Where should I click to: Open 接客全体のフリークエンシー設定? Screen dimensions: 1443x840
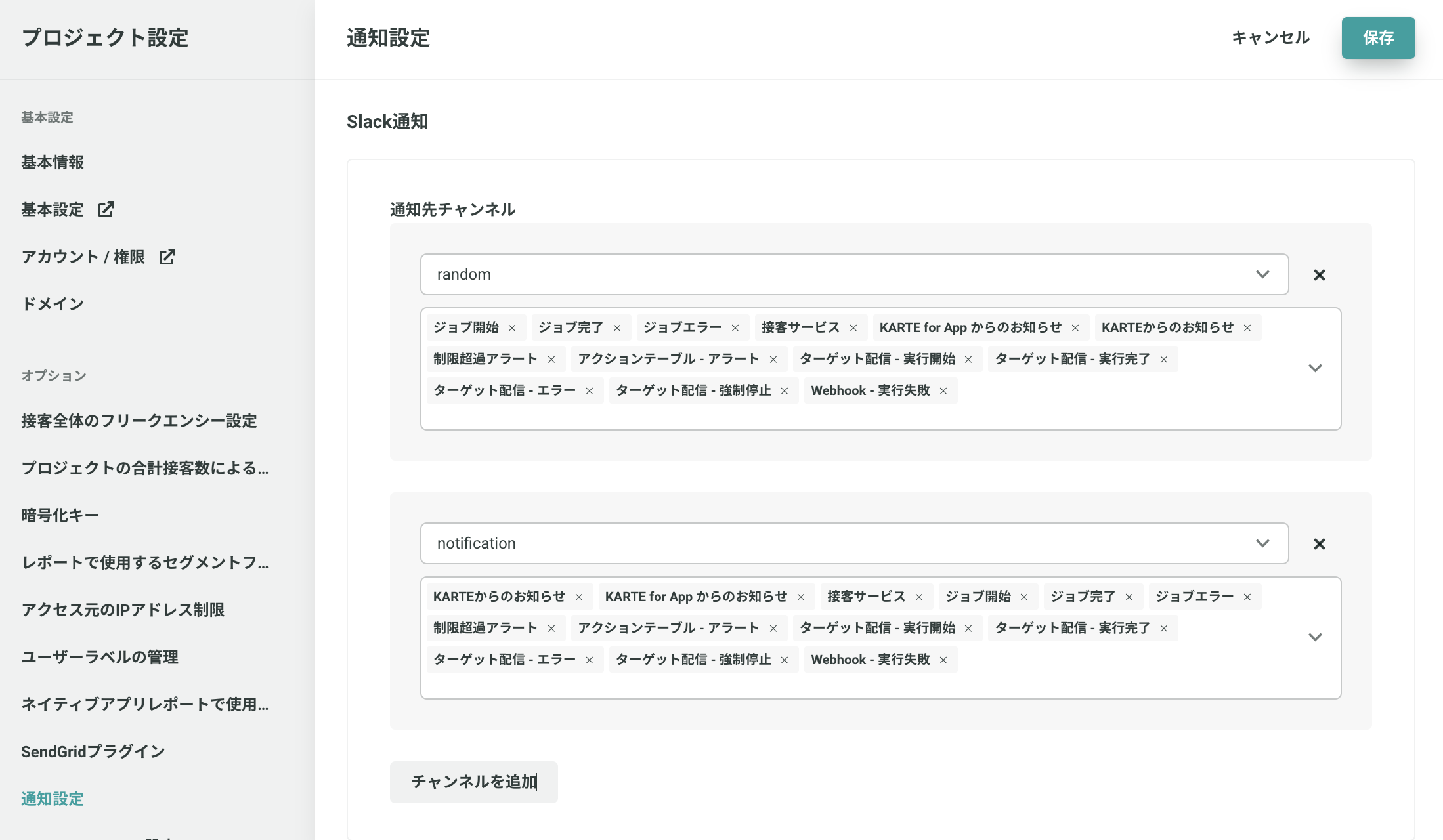pos(139,421)
